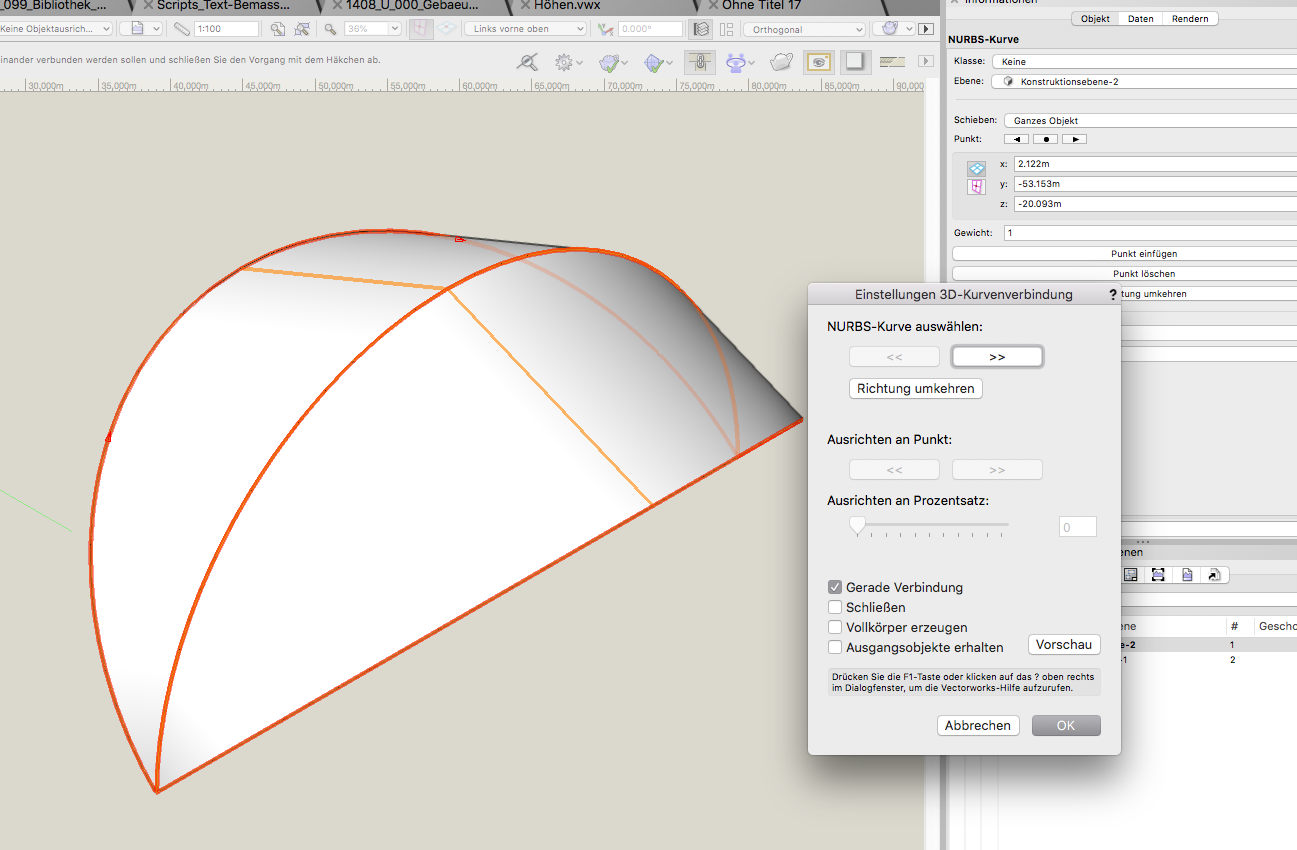Click the rotate angle icon beside 0.000°
The image size is (1297, 850).
point(604,29)
